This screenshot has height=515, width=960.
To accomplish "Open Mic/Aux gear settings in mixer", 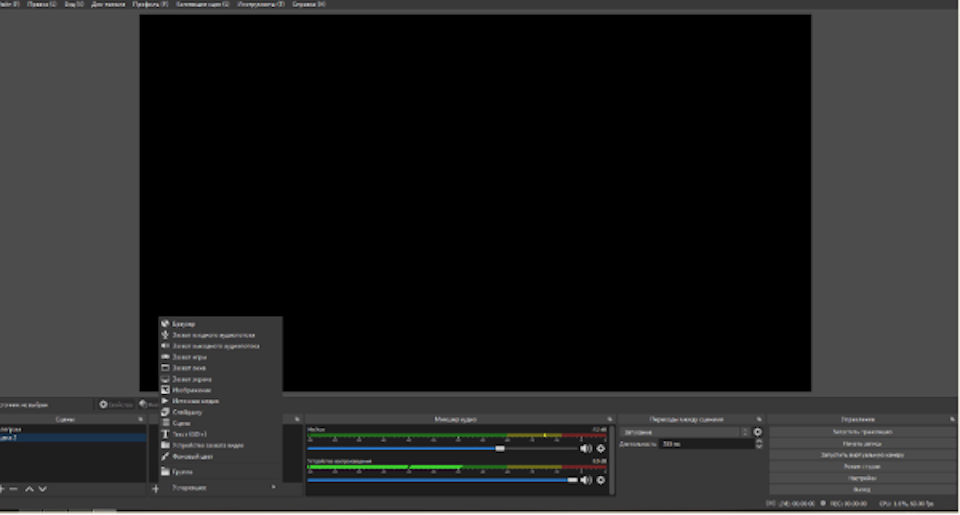I will 601,448.
